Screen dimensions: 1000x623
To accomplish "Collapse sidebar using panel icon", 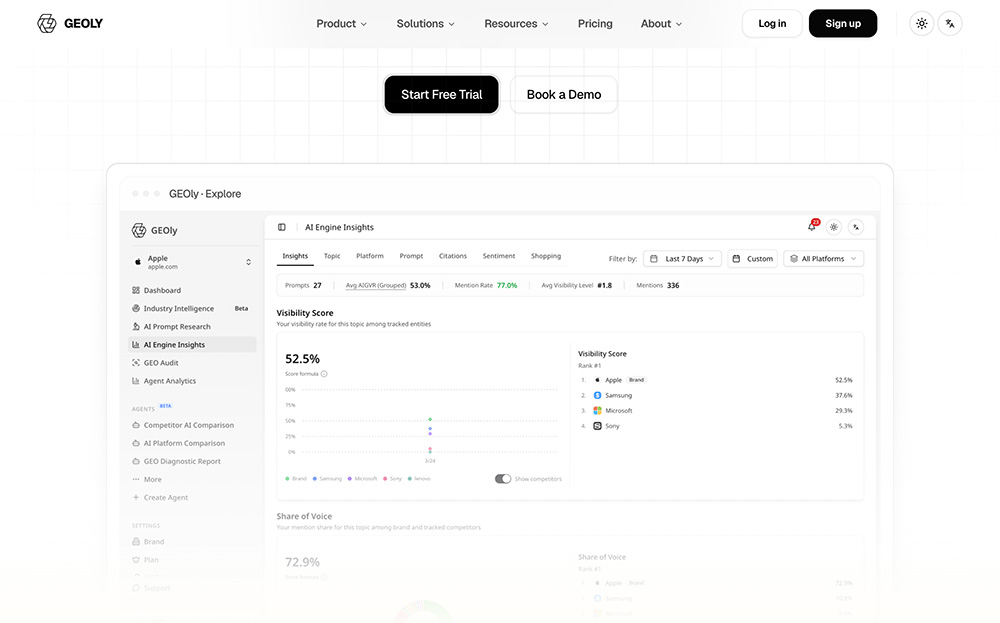I will point(282,227).
